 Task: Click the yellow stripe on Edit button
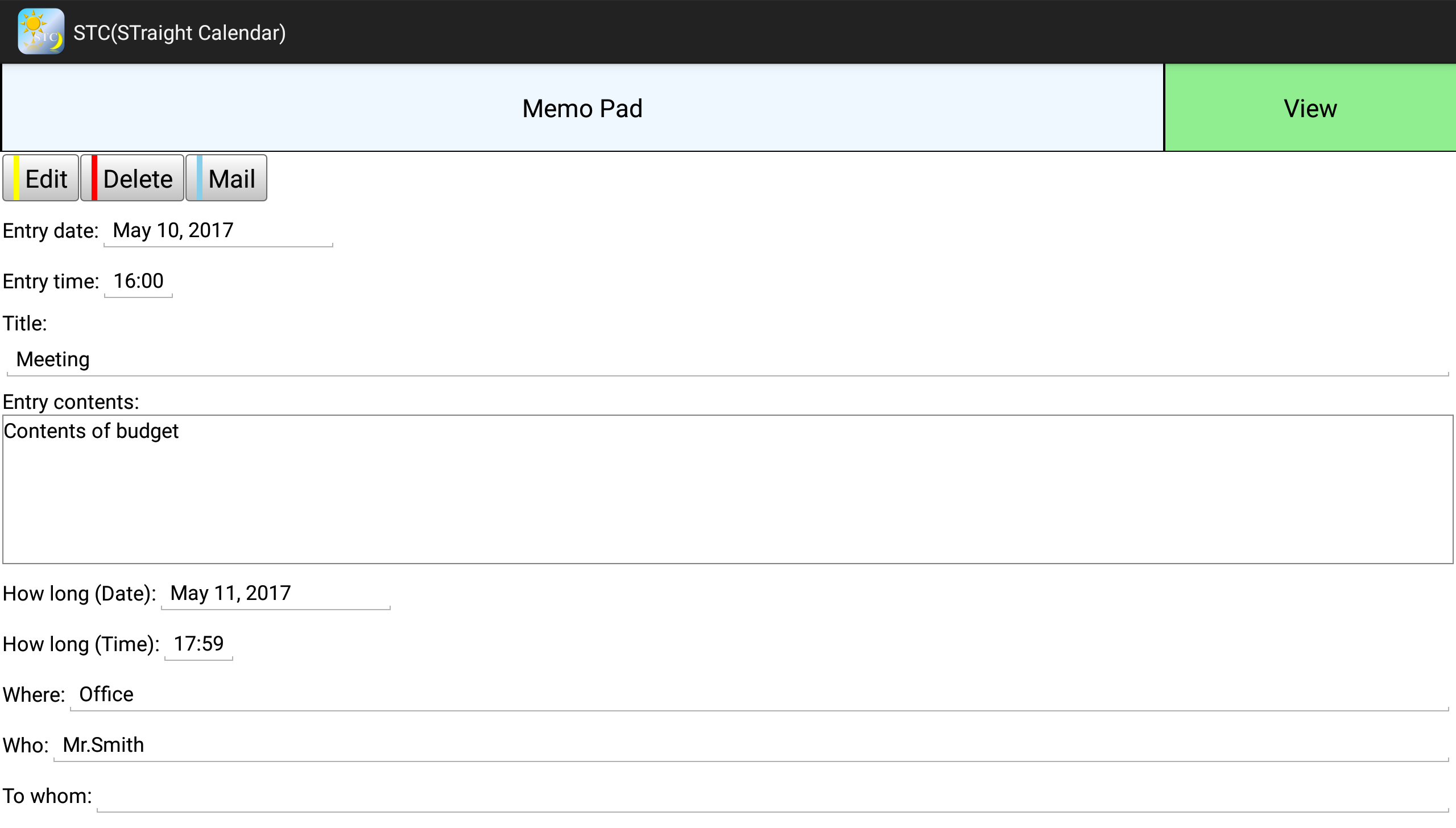16,179
